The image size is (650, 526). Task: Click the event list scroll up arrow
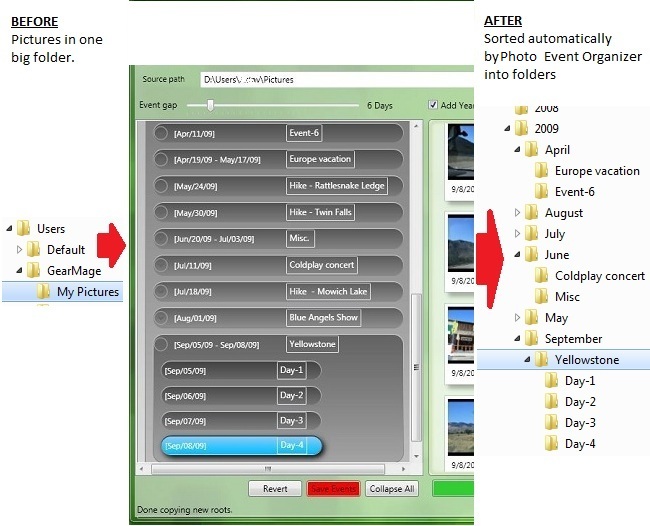[416, 125]
